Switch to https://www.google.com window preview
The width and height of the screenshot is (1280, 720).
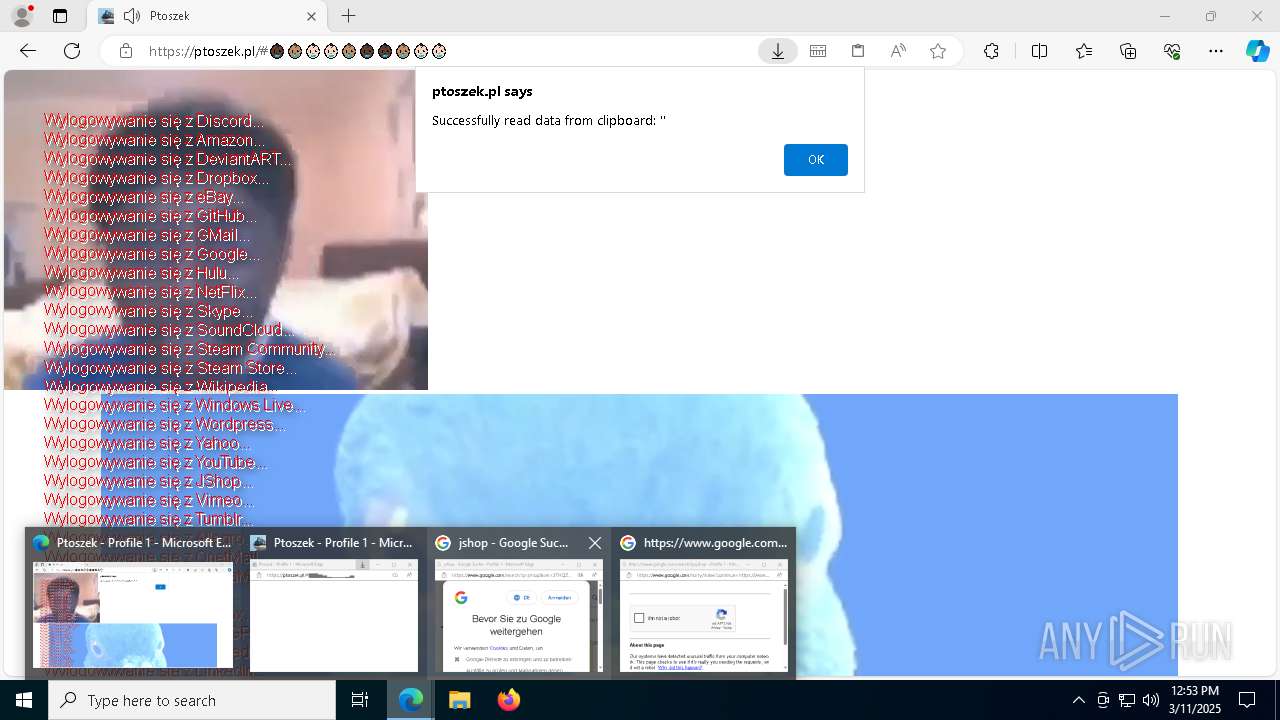pyautogui.click(x=704, y=604)
